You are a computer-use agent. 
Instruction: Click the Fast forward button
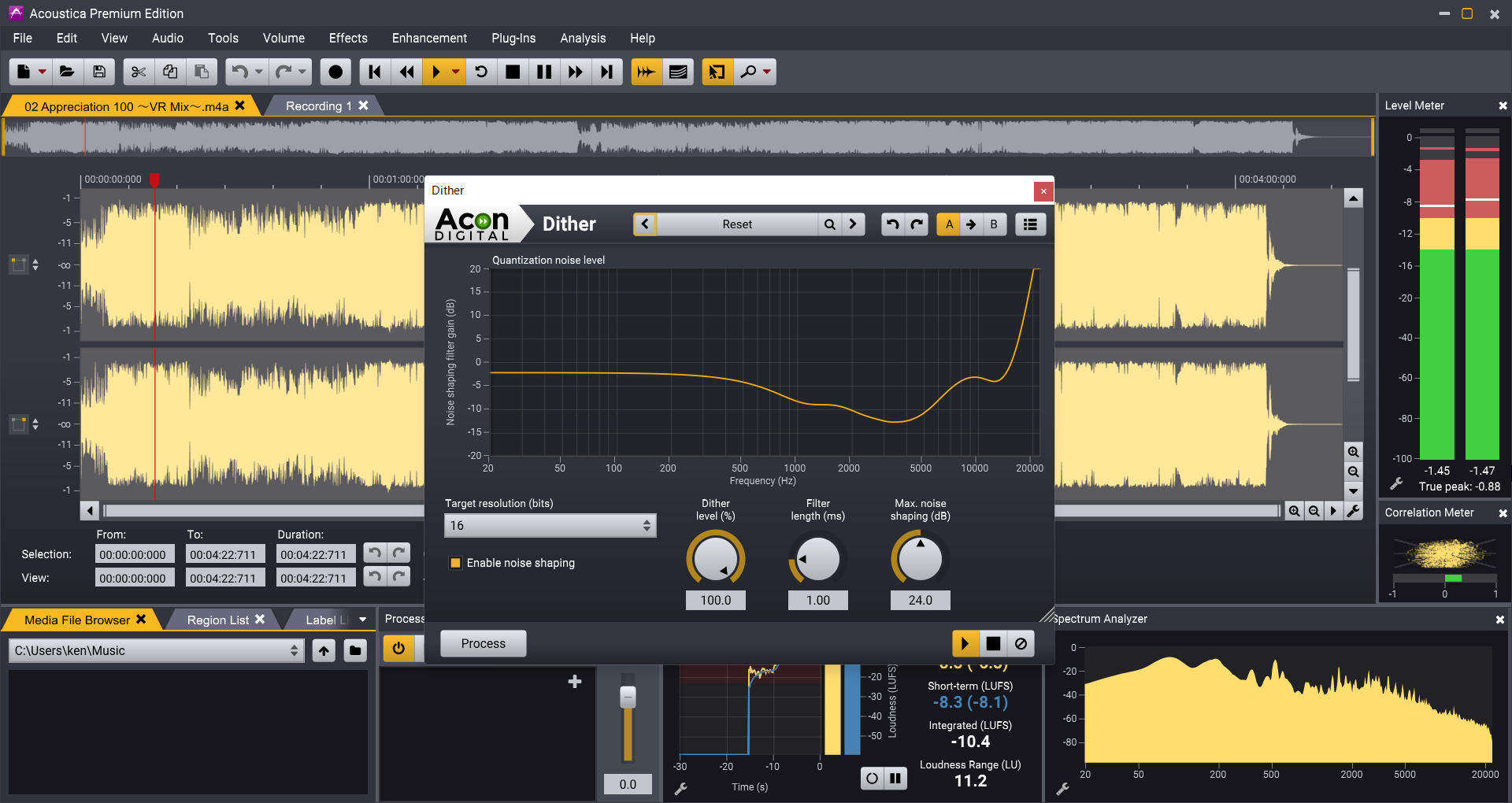pyautogui.click(x=576, y=72)
